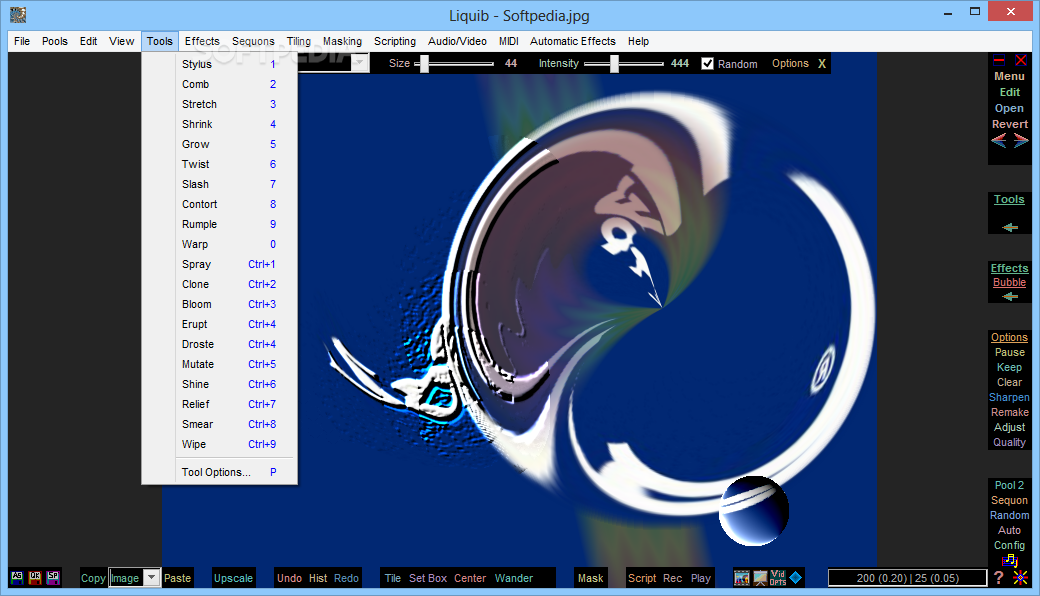Click the Revert option in side panel
This screenshot has width=1040, height=596.
pyautogui.click(x=1009, y=124)
